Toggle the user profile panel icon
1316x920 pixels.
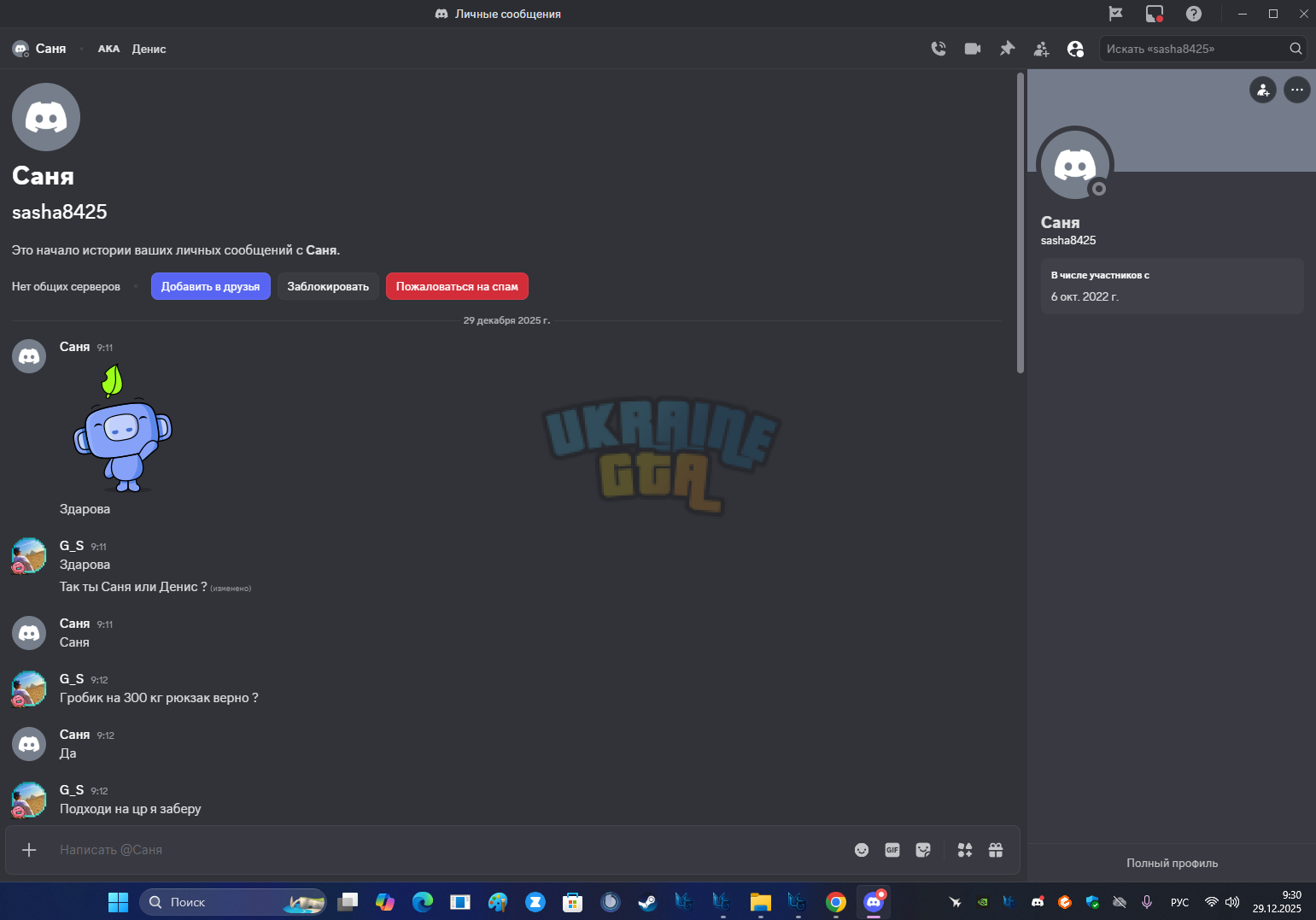1075,49
